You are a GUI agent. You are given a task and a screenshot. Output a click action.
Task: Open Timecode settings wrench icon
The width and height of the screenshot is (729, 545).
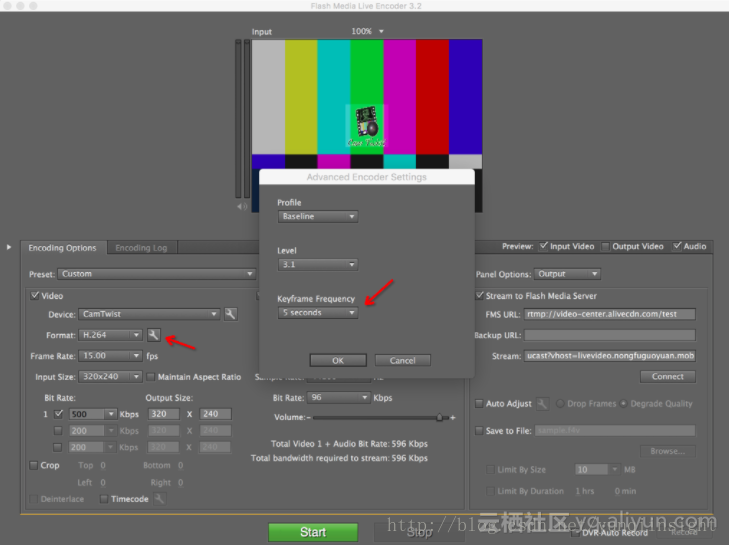click(159, 499)
